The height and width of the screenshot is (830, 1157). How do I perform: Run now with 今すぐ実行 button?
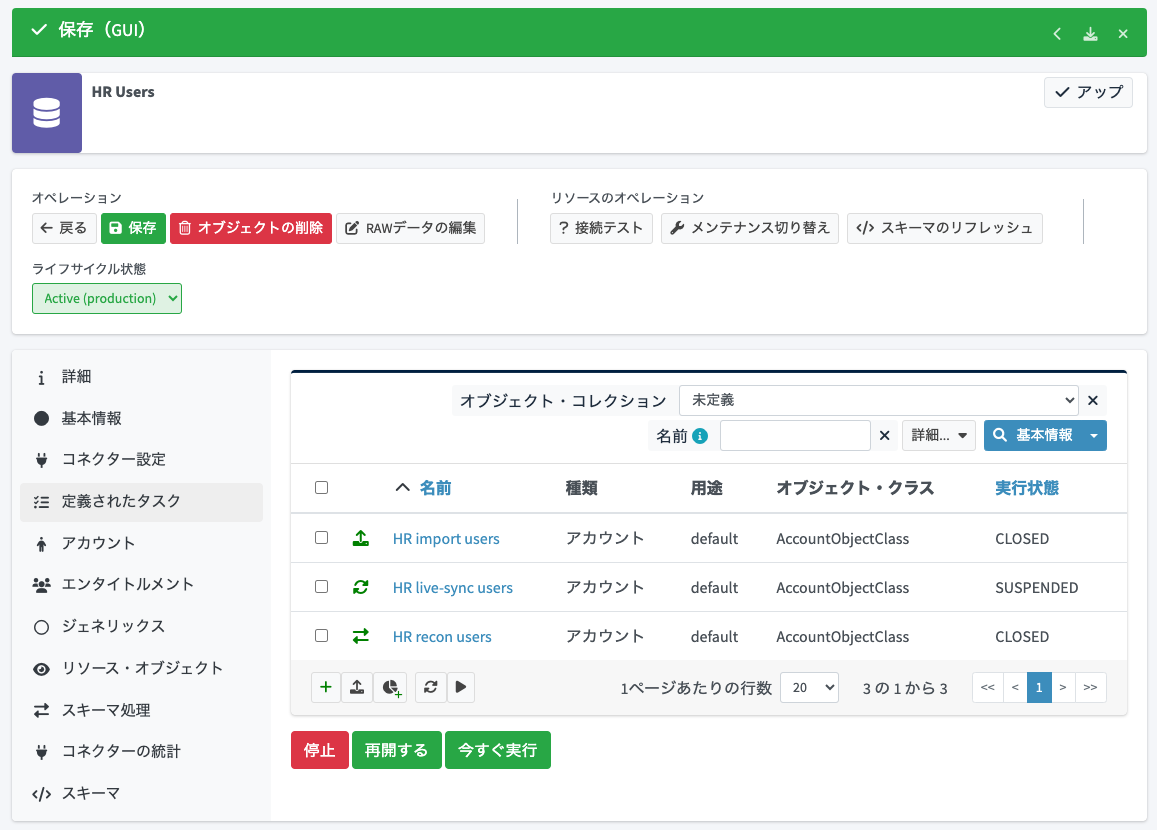pyautogui.click(x=497, y=750)
